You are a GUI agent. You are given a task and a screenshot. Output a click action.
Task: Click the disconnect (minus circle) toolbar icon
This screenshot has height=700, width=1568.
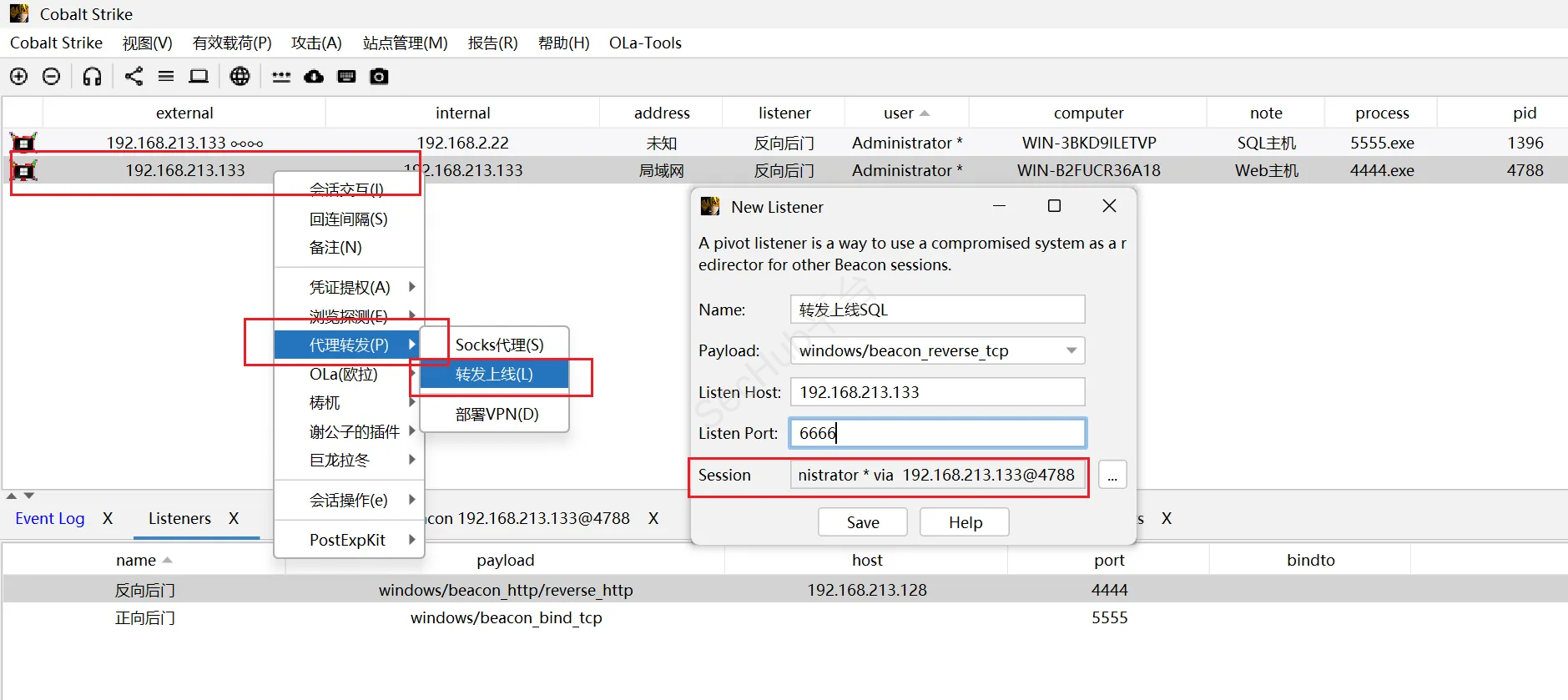pos(51,77)
